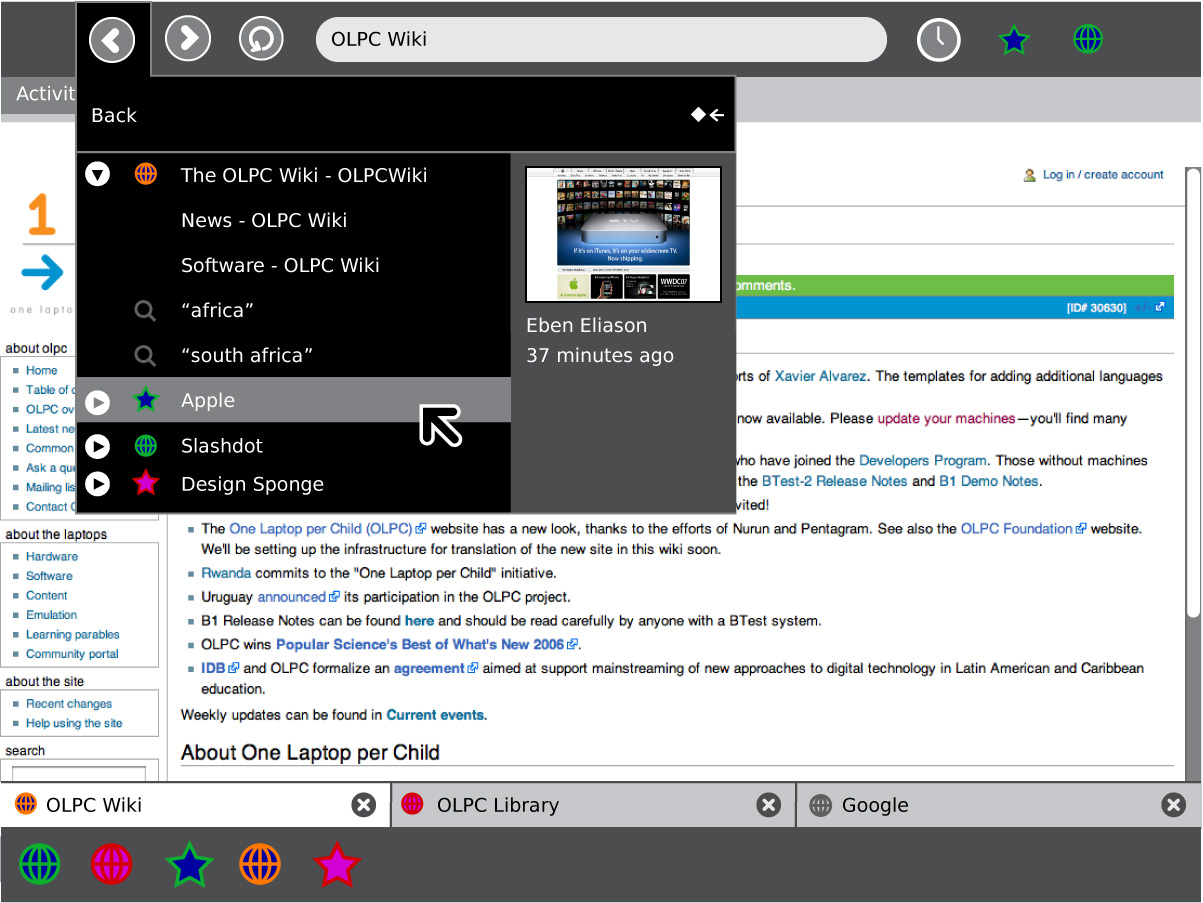This screenshot has height=903, width=1203.
Task: Click the forward arrow navigation button
Action: pos(187,40)
